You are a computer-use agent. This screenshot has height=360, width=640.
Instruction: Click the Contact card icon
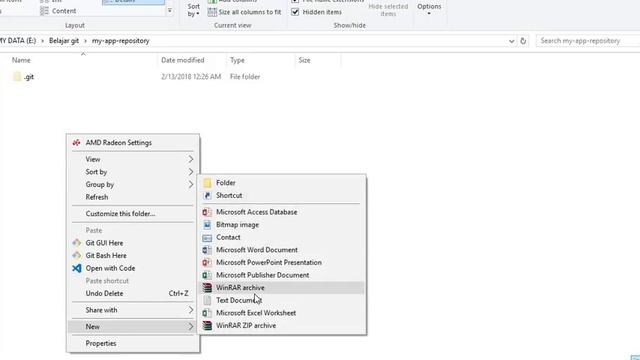pos(207,237)
